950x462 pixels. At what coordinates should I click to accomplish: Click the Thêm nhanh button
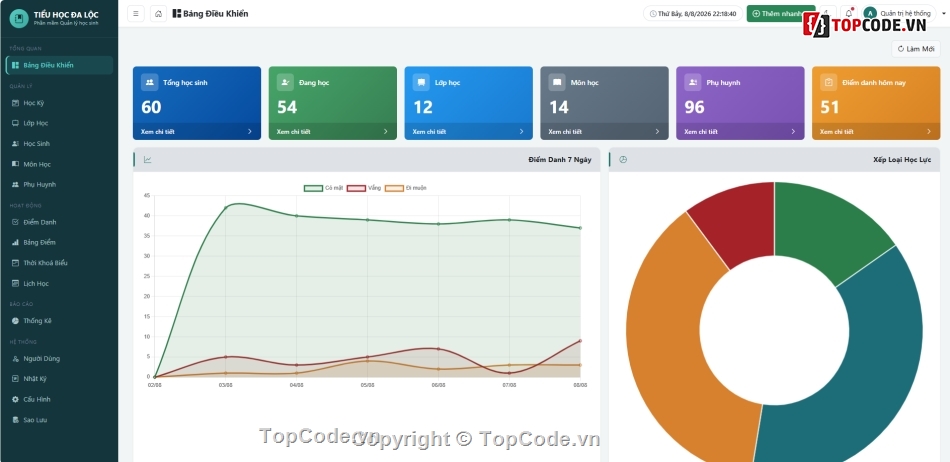pyautogui.click(x=780, y=13)
